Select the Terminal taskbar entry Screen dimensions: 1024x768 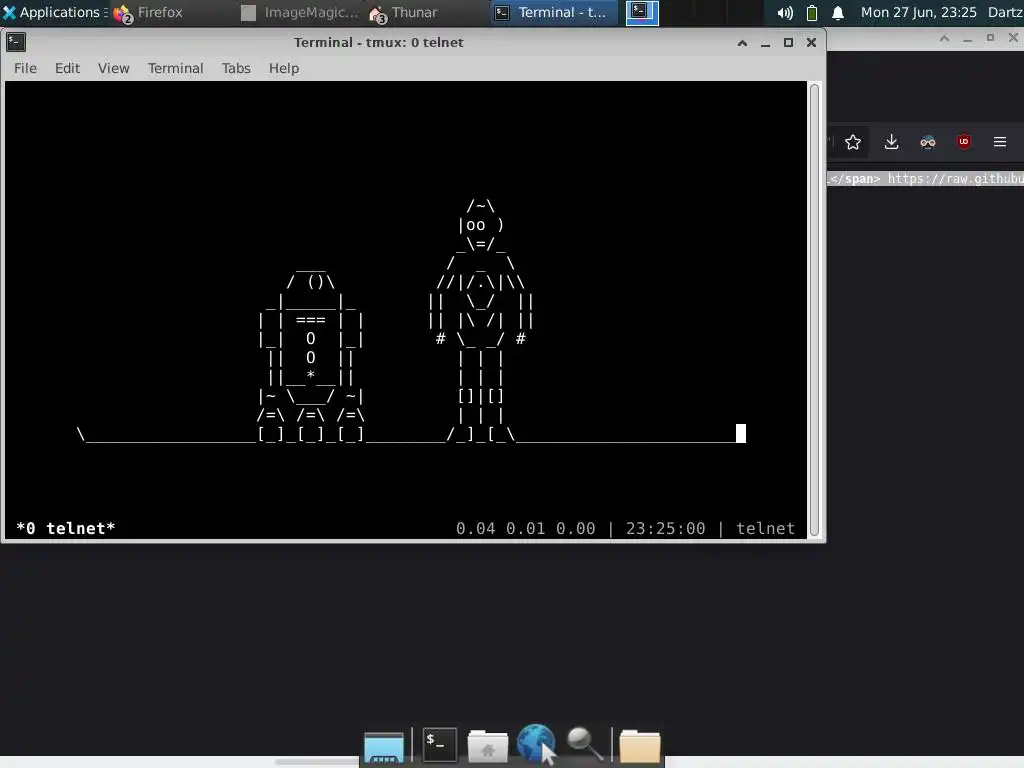[x=554, y=12]
